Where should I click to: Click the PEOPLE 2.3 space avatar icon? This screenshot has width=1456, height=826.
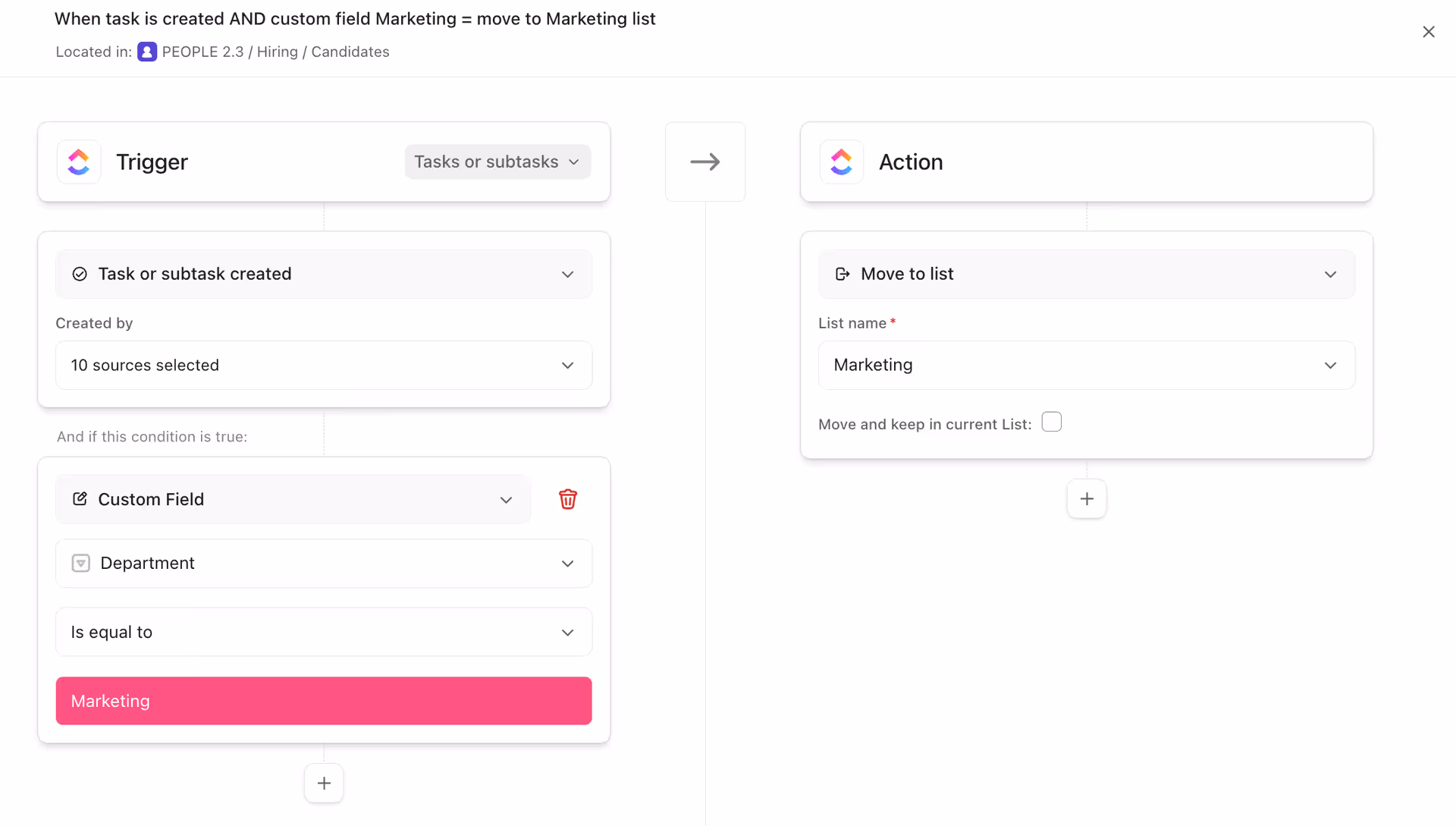pyautogui.click(x=147, y=52)
